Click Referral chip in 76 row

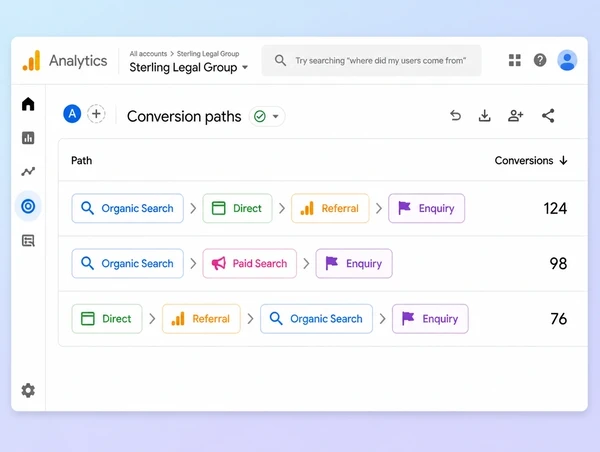[201, 319]
